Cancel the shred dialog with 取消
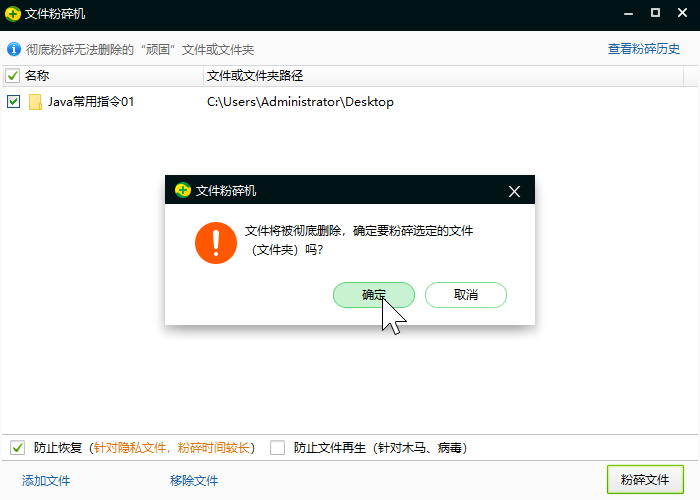Image resolution: width=700 pixels, height=500 pixels. click(x=466, y=295)
